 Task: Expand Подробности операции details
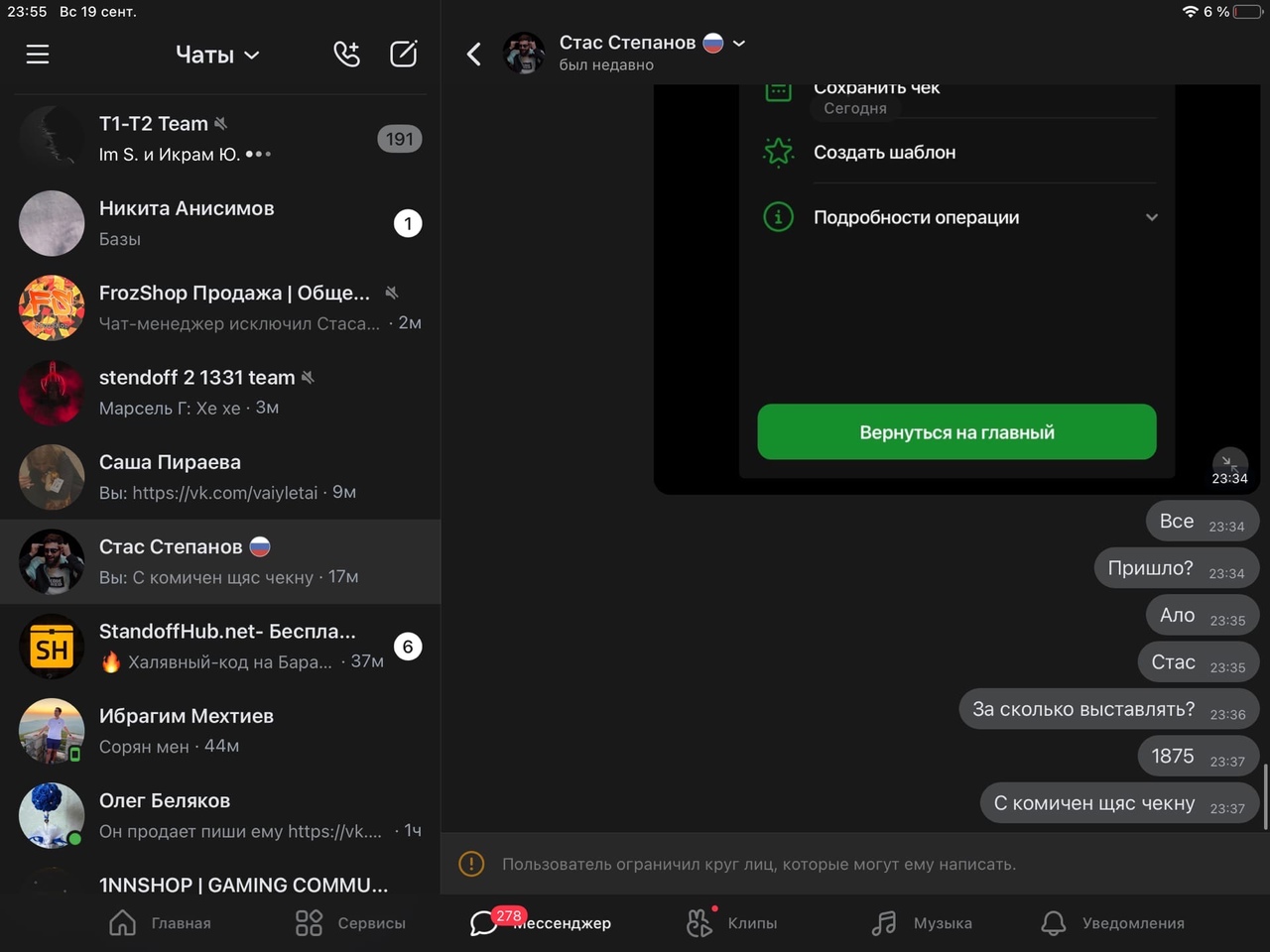coord(1151,217)
